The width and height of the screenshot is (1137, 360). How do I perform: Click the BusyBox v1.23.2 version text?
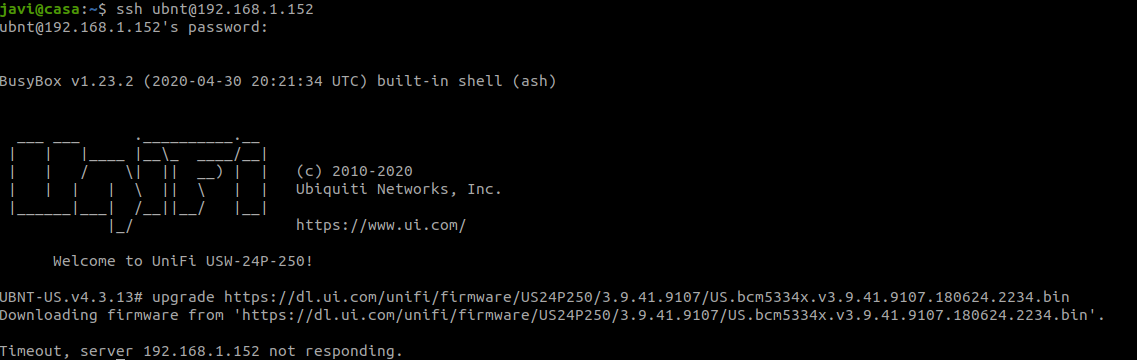click(67, 81)
